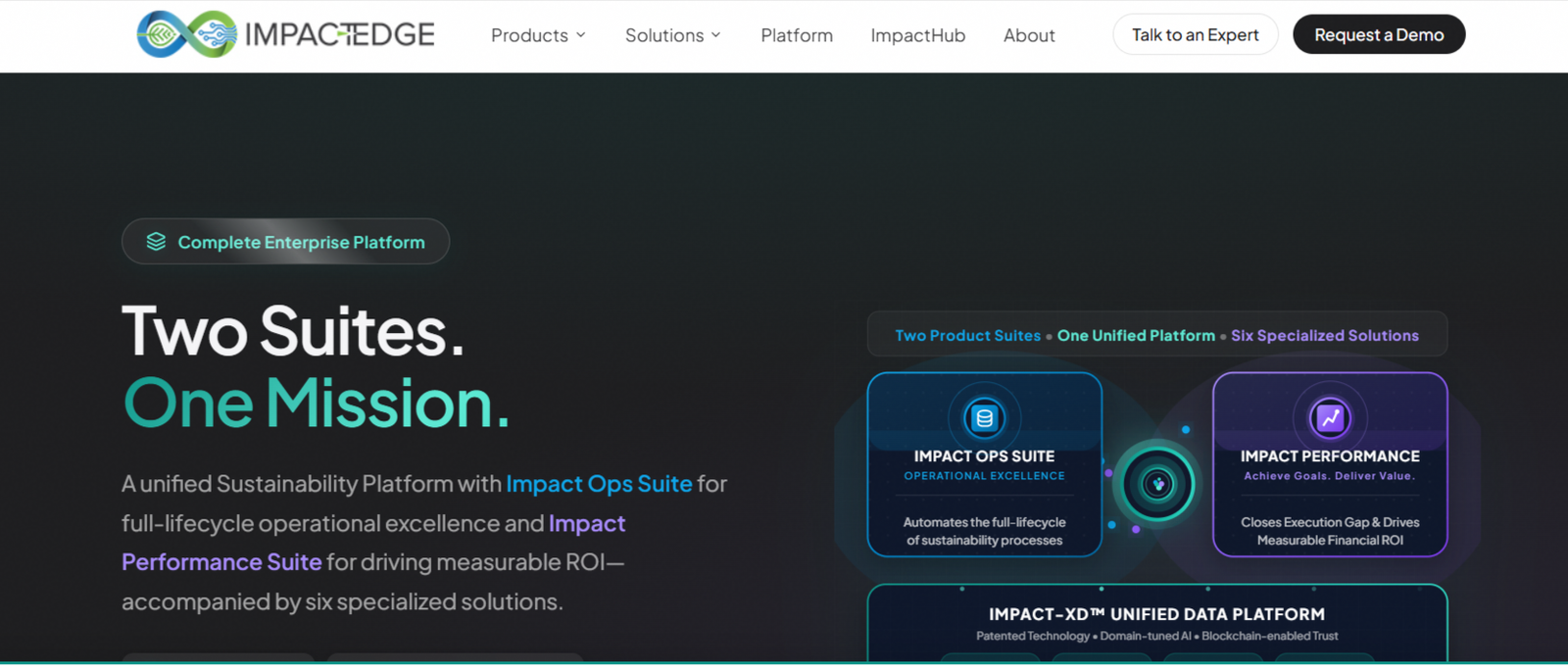The height and width of the screenshot is (667, 1568).
Task: Click the IMPACTEDGE wordmark text
Action: (339, 34)
